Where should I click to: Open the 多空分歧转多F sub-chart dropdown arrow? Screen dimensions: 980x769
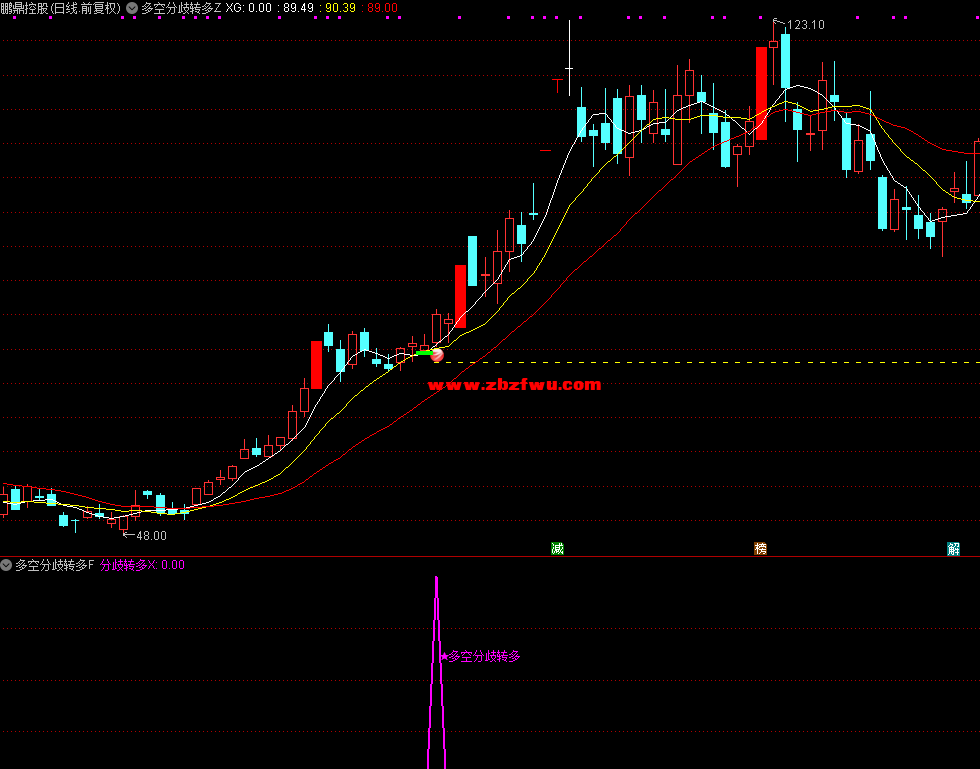[6, 565]
